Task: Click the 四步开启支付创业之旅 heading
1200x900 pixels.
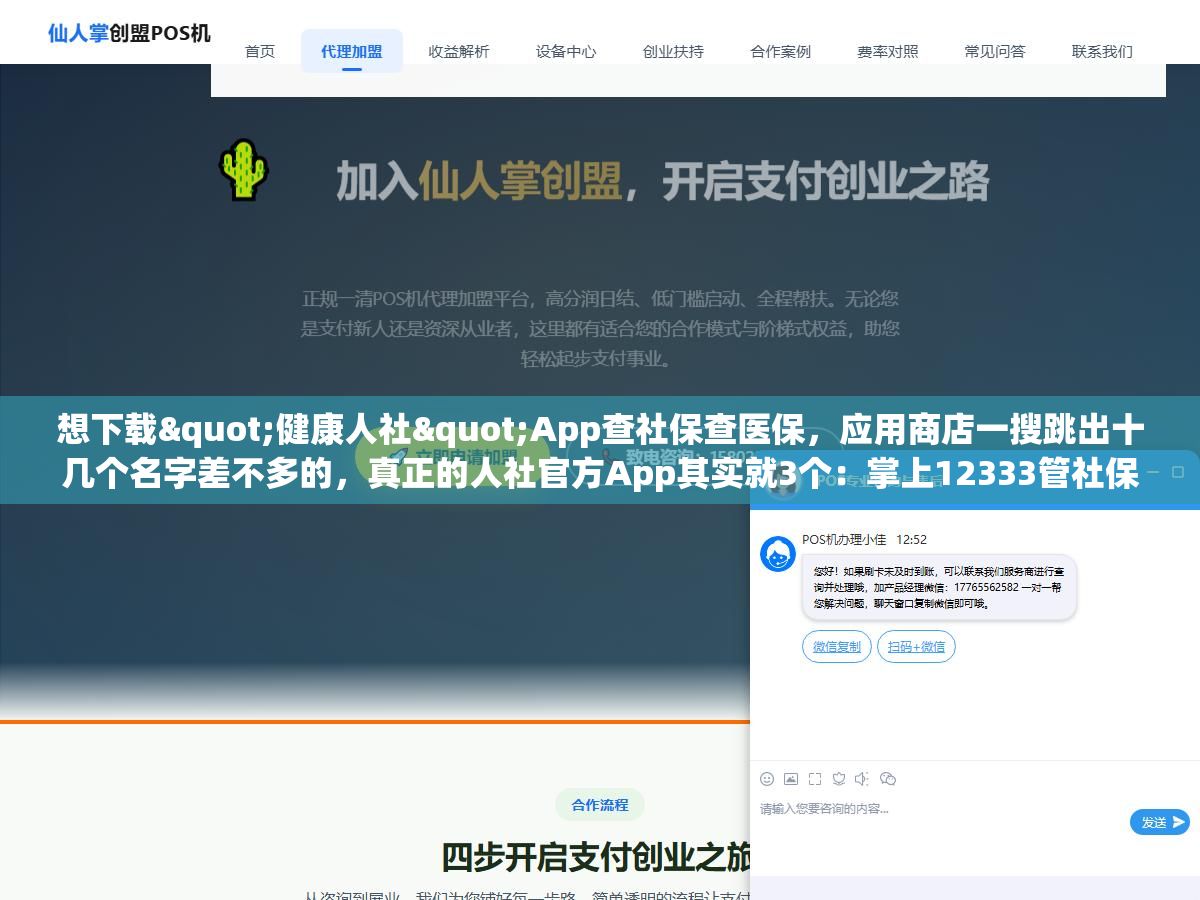Action: point(597,858)
